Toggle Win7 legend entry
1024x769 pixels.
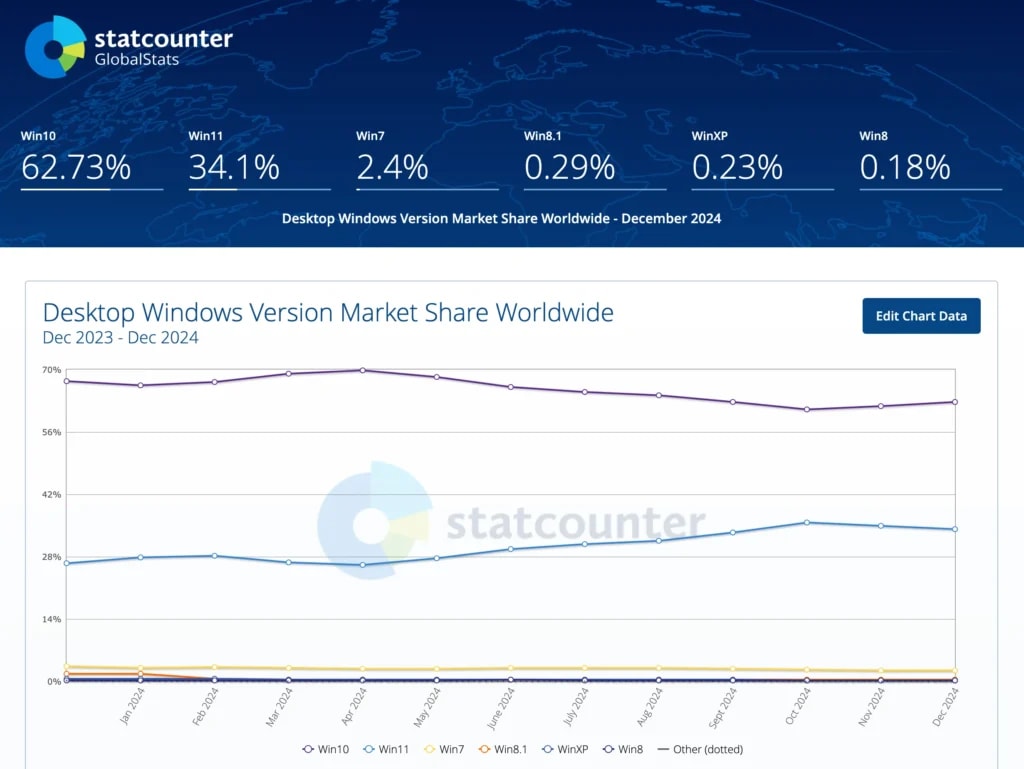tap(452, 749)
